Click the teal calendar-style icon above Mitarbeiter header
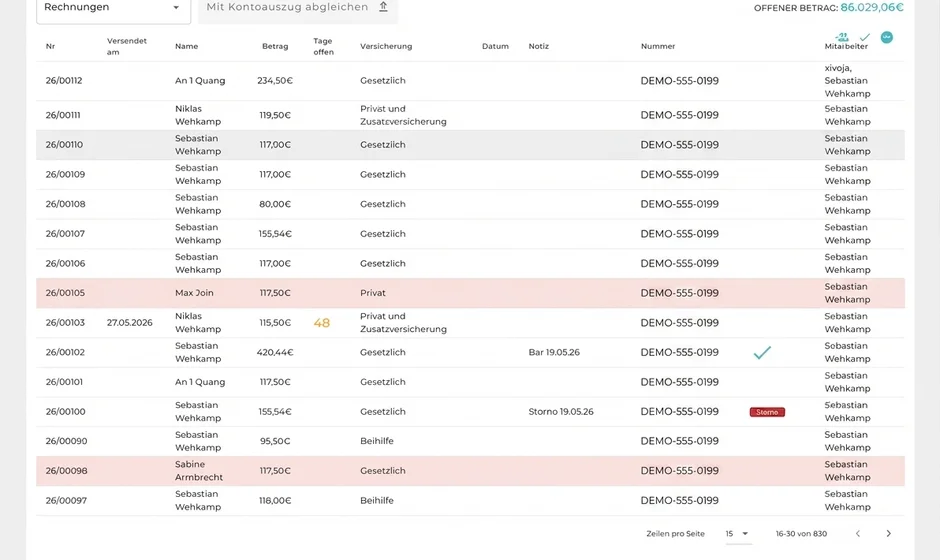Viewport: 940px width, 560px height. click(x=842, y=37)
